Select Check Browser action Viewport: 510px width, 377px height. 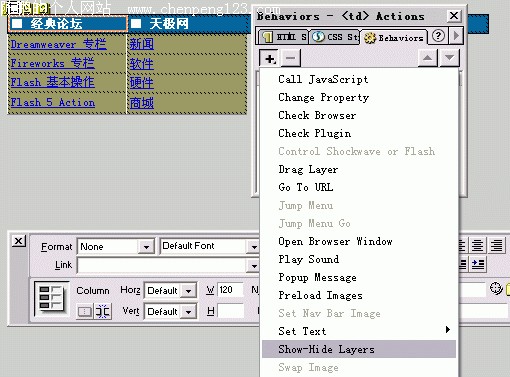coord(359,115)
